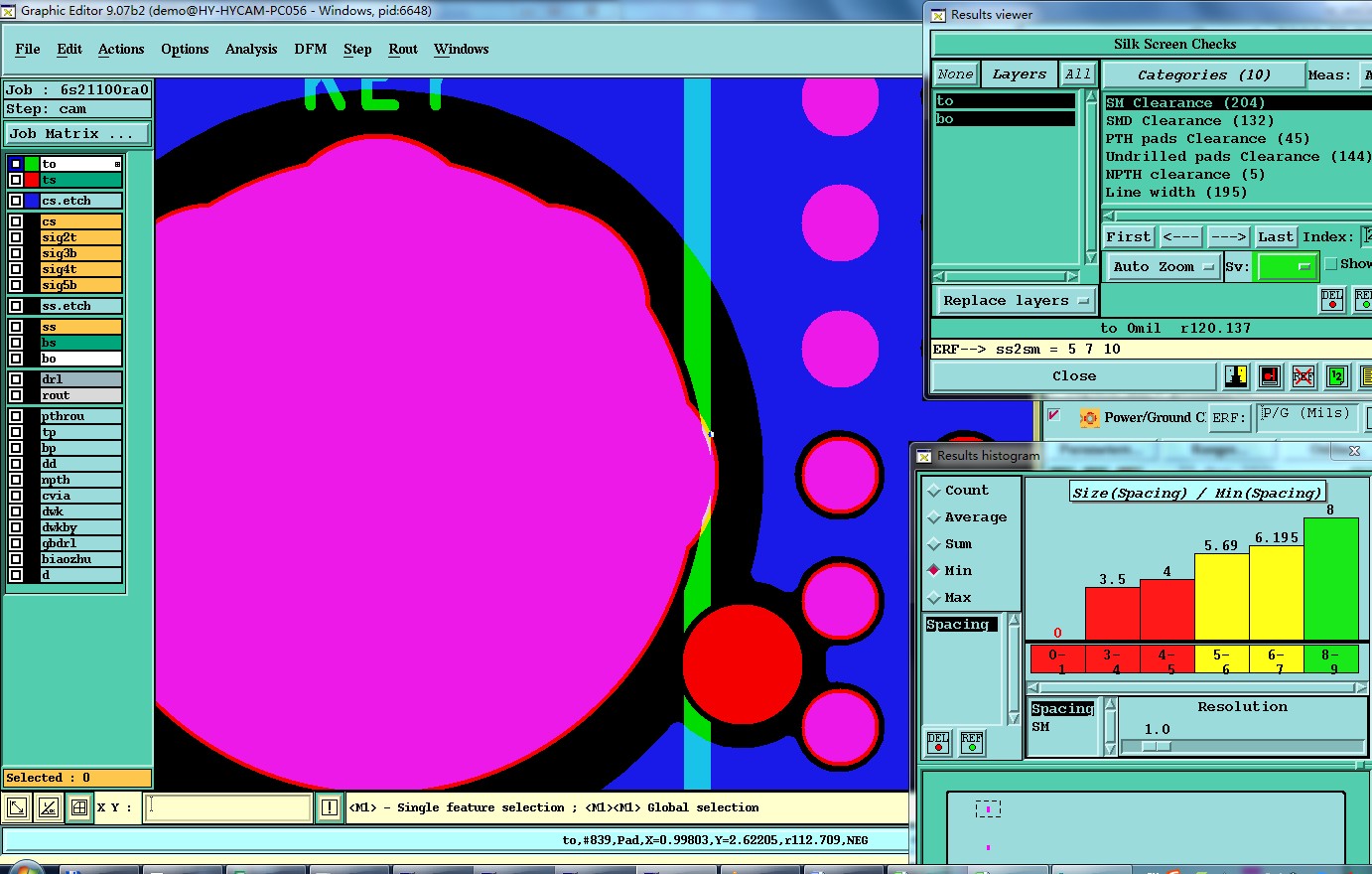
Task: Click the First result button
Action: pos(1129,236)
